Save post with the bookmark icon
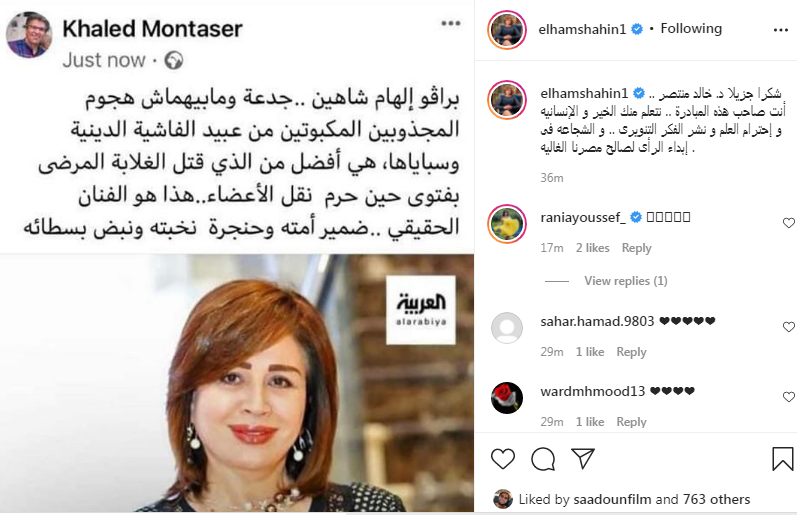 (x=782, y=459)
